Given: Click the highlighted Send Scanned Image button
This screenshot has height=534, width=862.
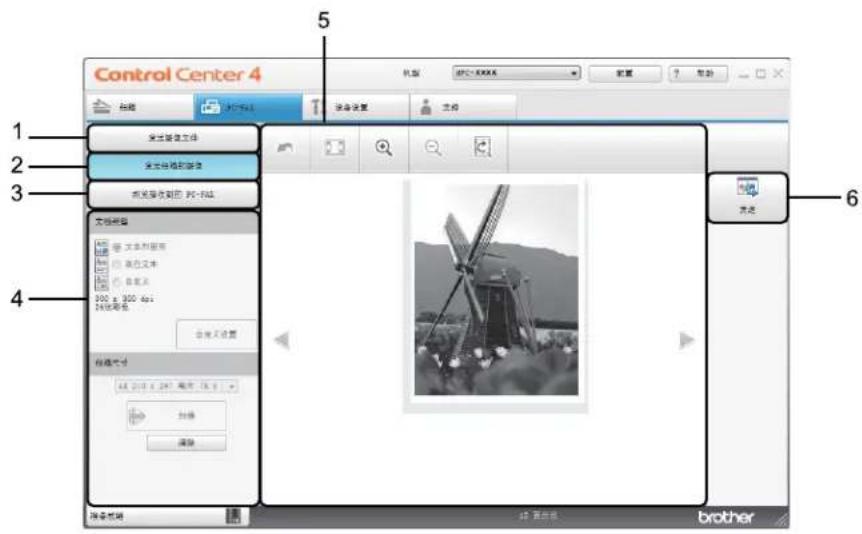Looking at the screenshot, I should (173, 166).
